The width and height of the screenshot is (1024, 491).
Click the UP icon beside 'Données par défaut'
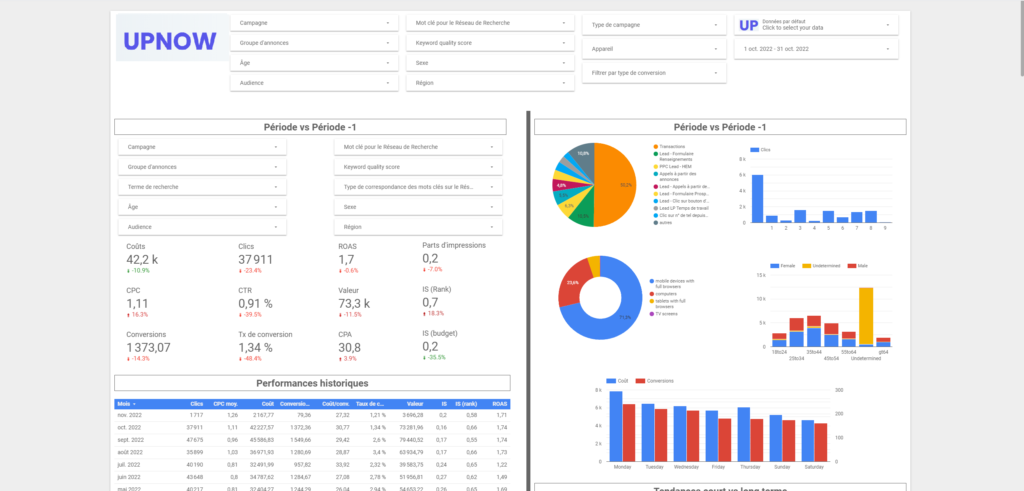(x=748, y=25)
